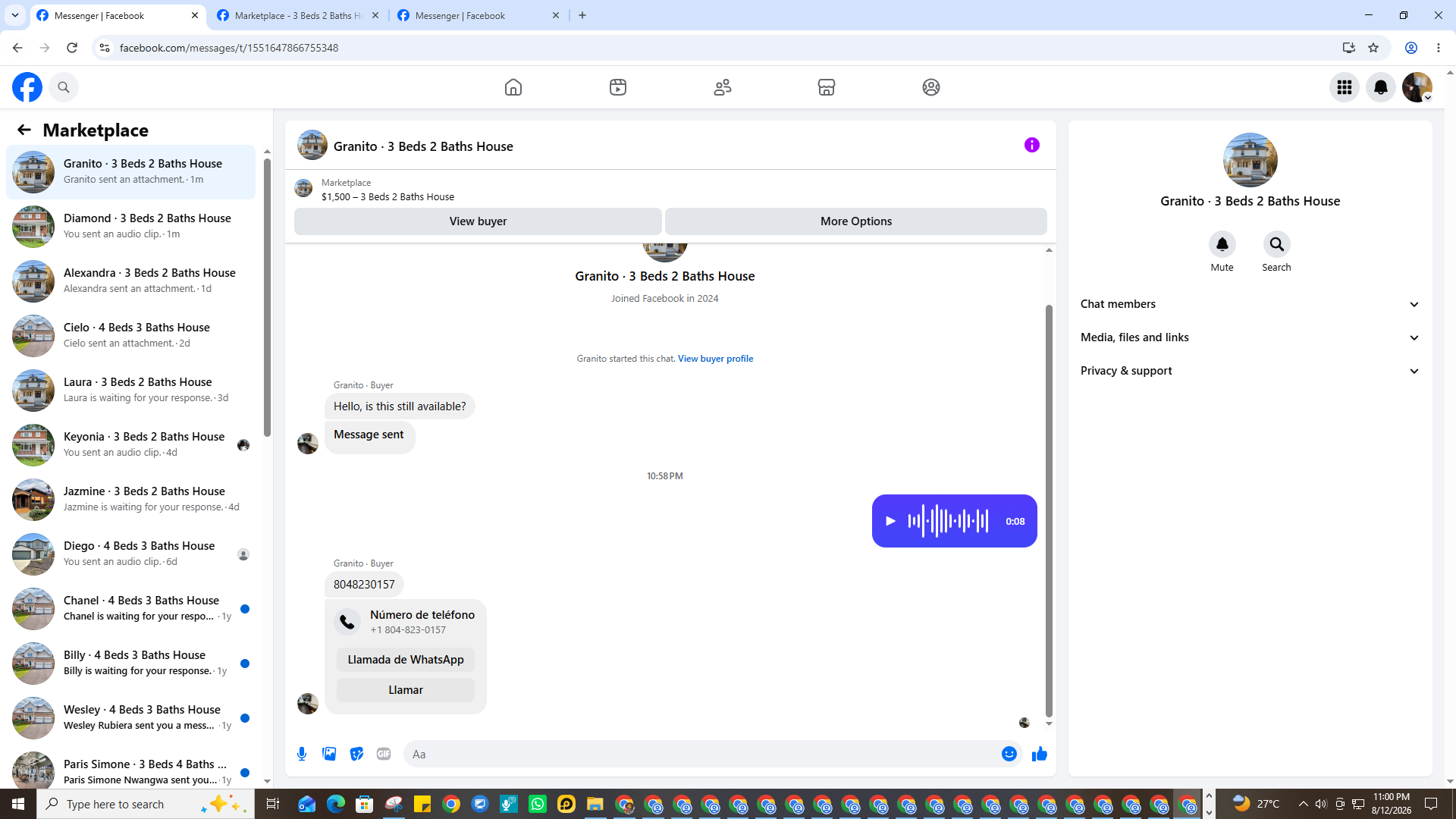Viewport: 1456px width, 819px height.
Task: Reload the page
Action: tap(72, 48)
